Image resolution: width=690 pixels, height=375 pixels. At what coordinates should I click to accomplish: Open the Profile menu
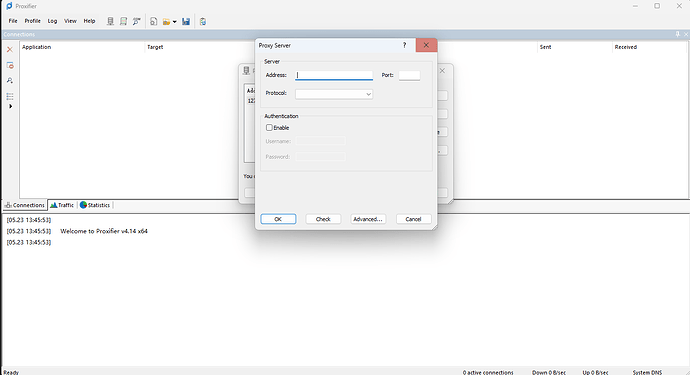pos(33,21)
